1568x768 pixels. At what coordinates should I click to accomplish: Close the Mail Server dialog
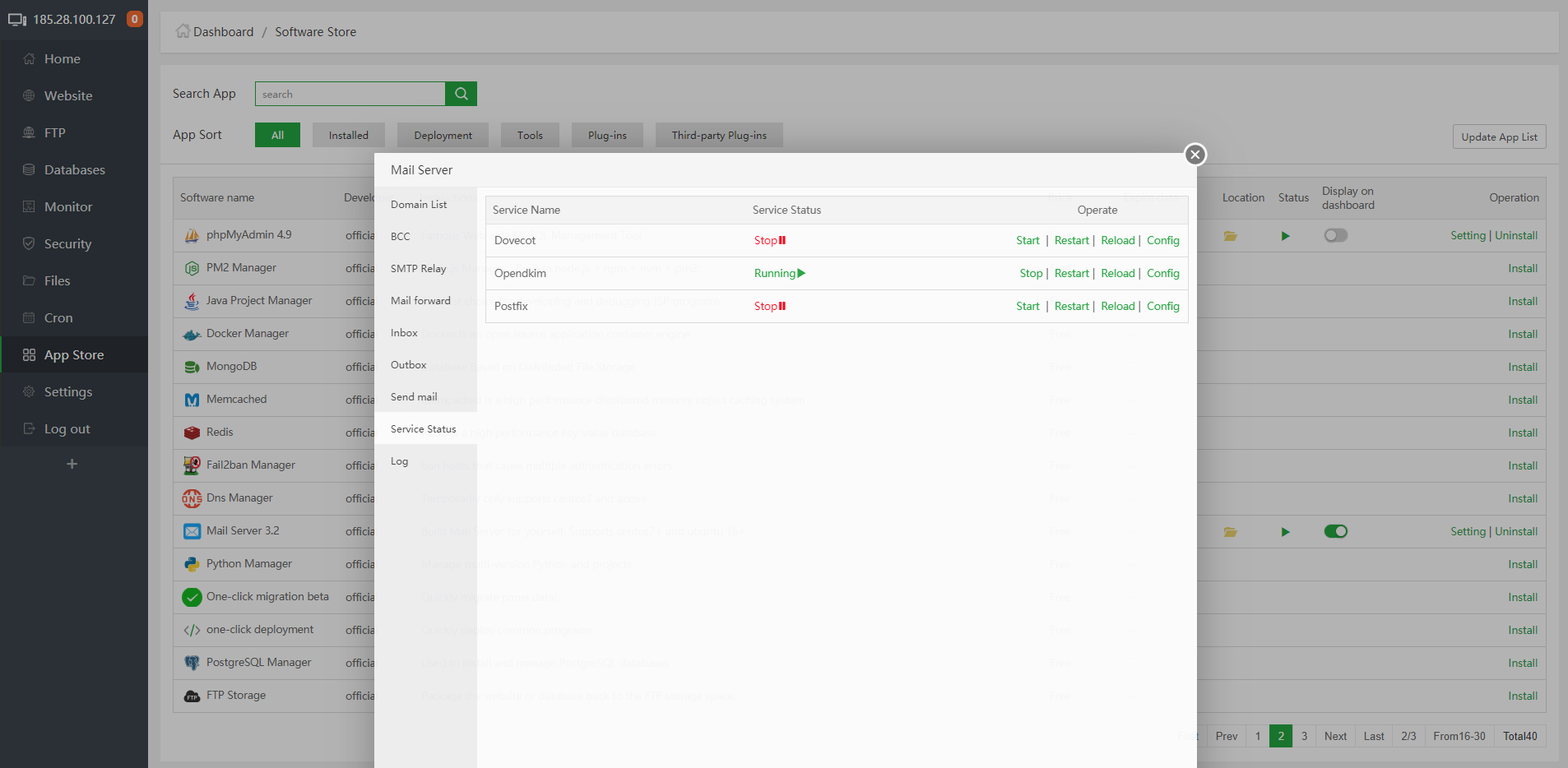click(1195, 155)
